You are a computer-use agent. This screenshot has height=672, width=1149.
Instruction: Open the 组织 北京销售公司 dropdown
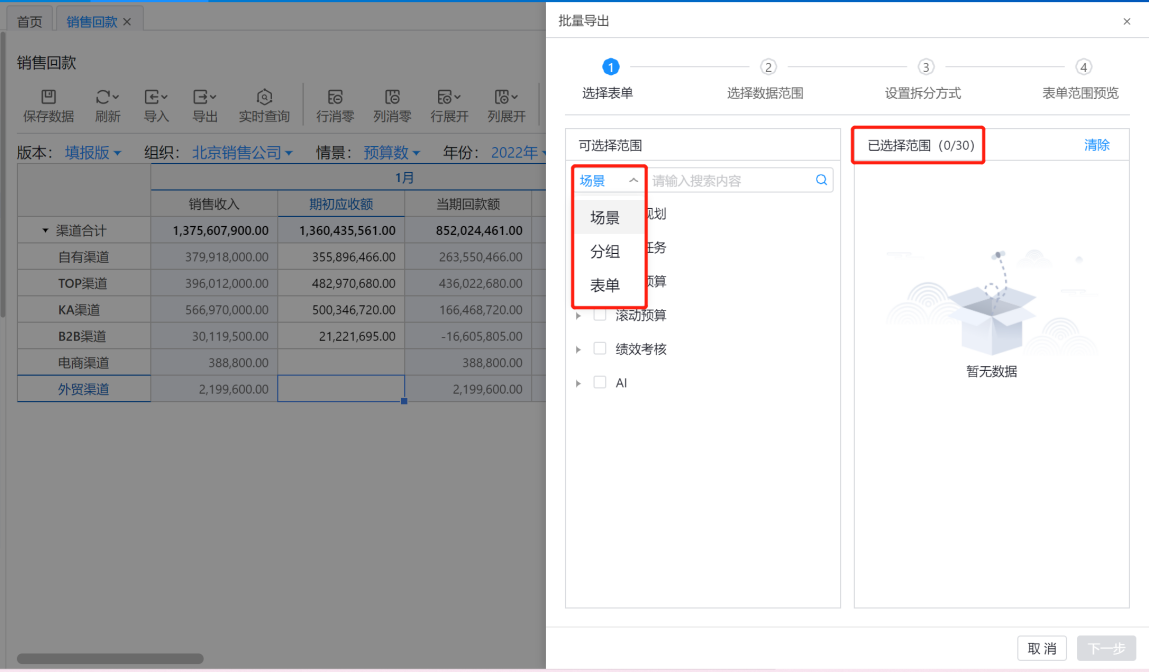click(242, 153)
